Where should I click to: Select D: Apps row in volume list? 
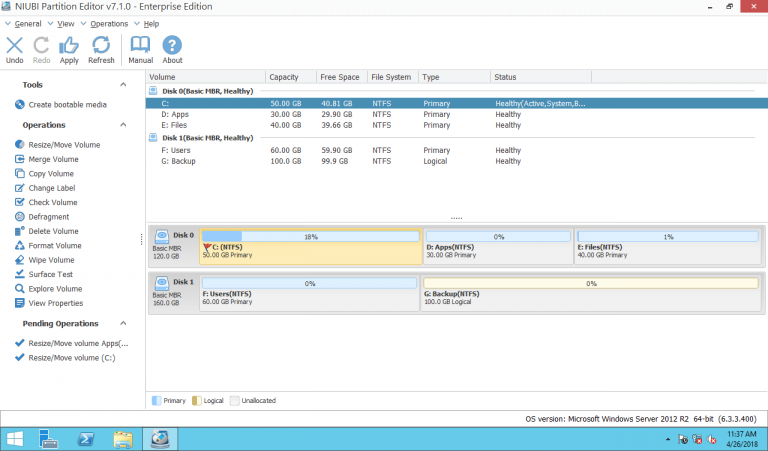click(x=456, y=114)
